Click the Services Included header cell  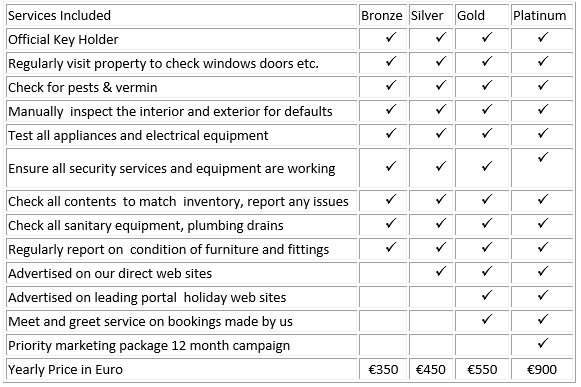182,15
